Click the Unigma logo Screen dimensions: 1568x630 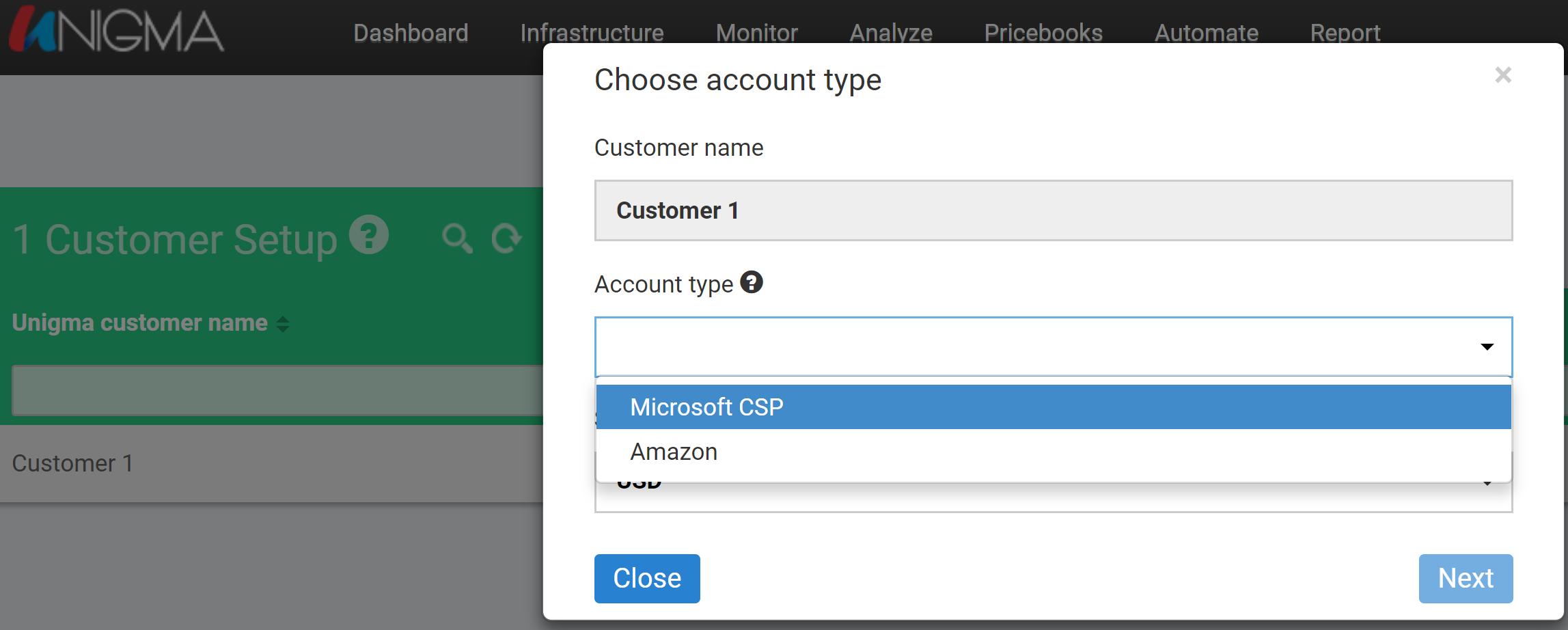click(x=116, y=30)
